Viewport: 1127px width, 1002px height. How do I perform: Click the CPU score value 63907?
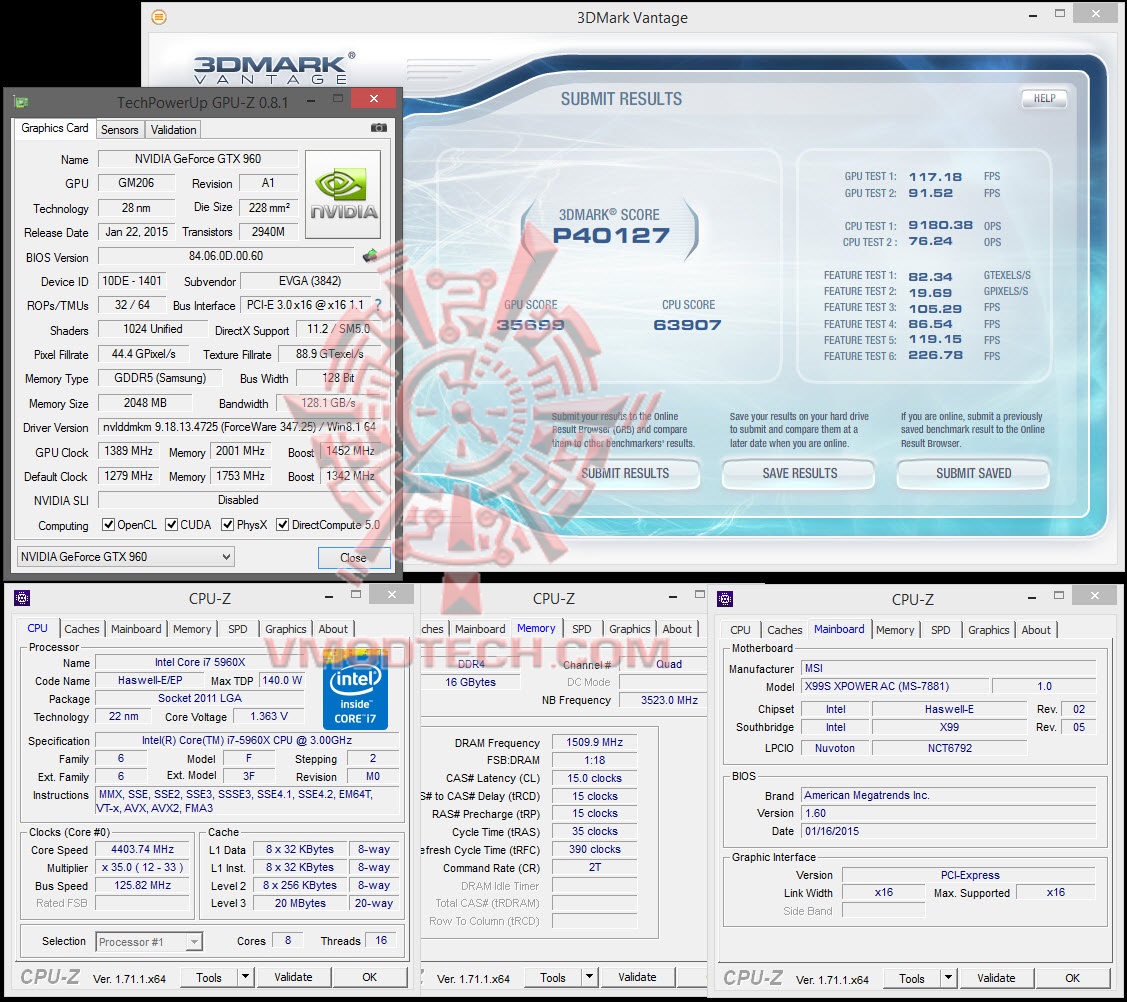click(x=687, y=325)
